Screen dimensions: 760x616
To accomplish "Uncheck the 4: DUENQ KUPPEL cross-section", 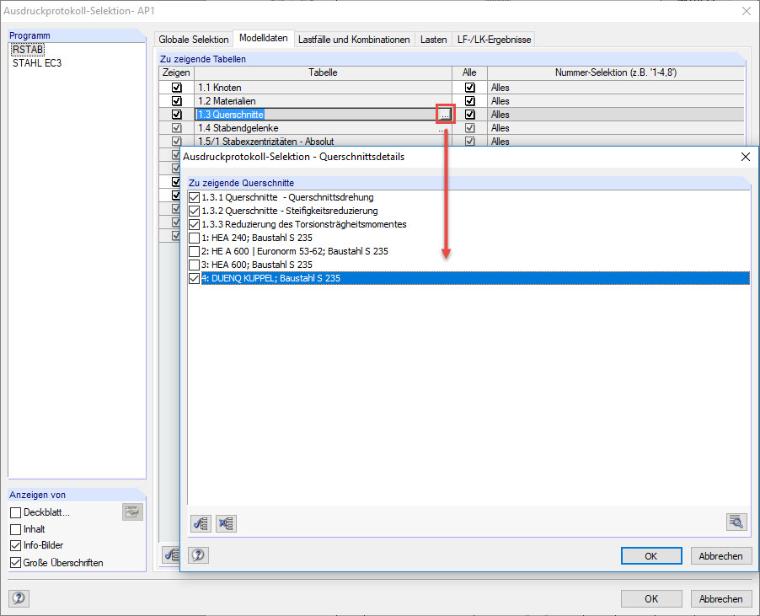I will [x=194, y=278].
